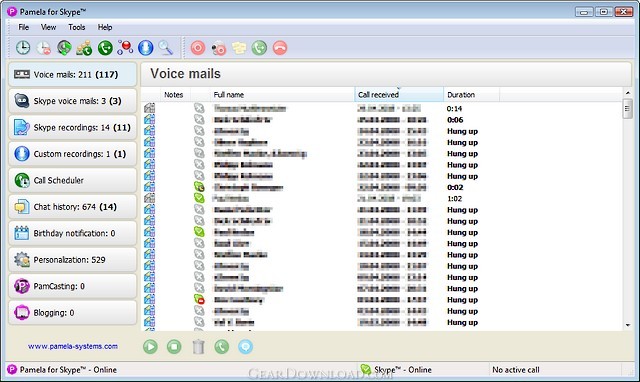Open the Help menu
The width and height of the screenshot is (640, 382).
(x=105, y=27)
